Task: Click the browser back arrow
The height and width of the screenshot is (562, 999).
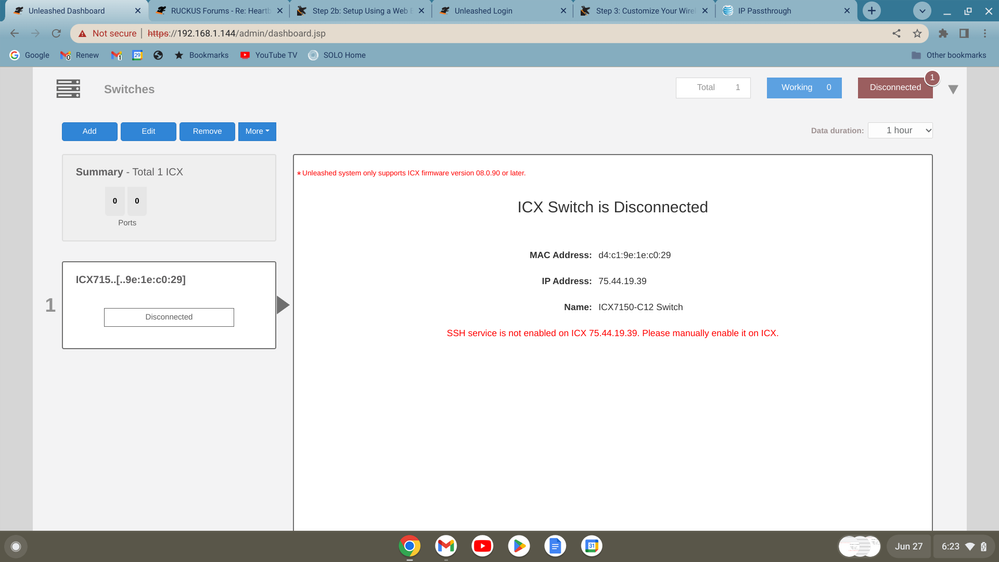Action: coord(15,33)
